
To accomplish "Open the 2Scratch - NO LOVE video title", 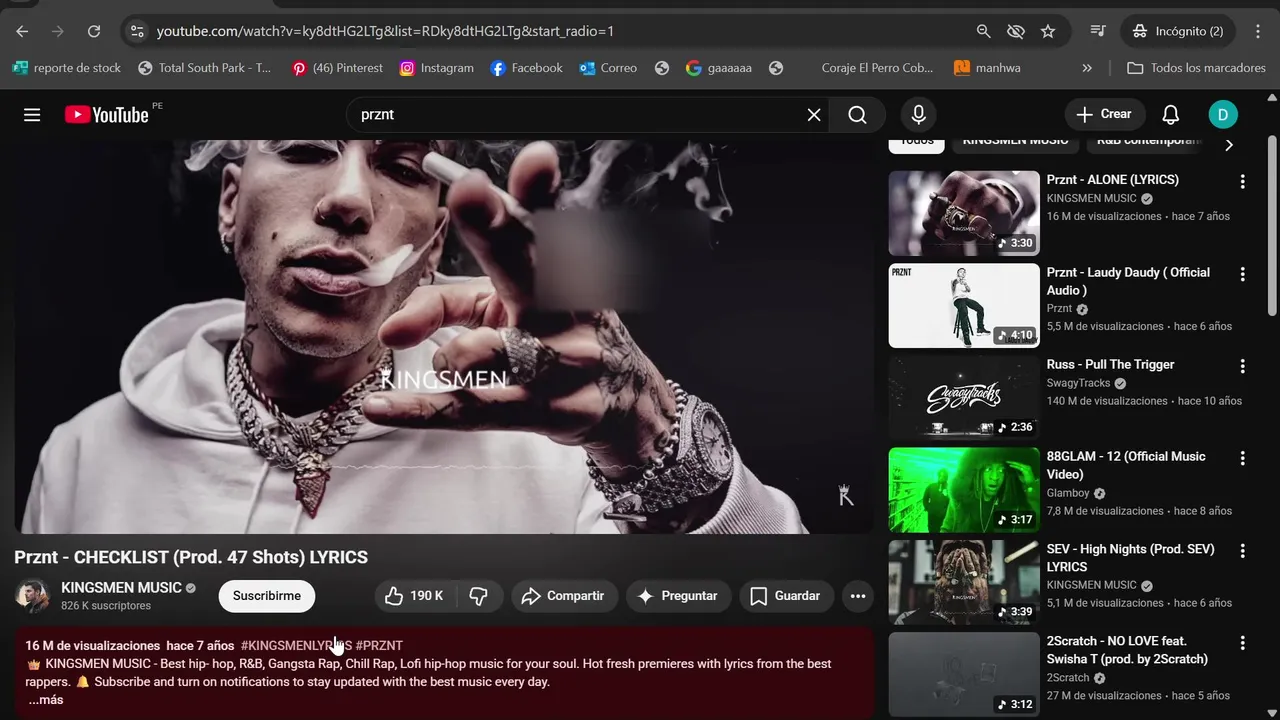I will pos(1127,650).
